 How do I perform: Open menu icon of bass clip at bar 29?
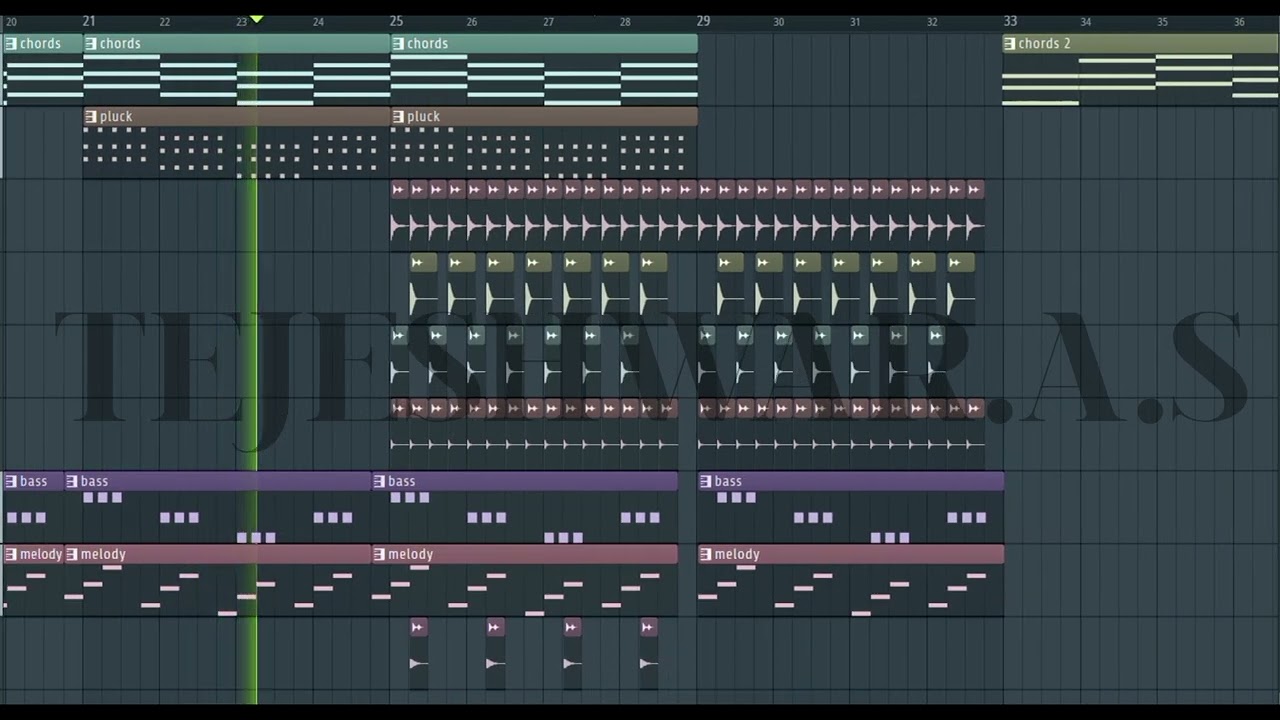pos(706,482)
